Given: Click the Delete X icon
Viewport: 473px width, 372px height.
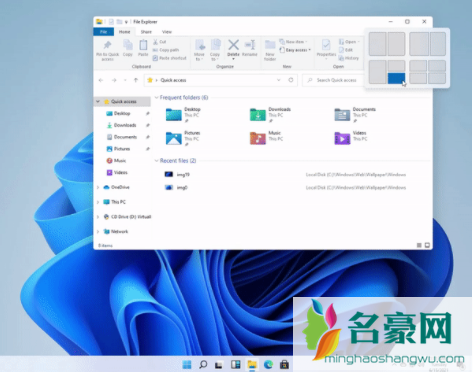Looking at the screenshot, I should click(233, 45).
